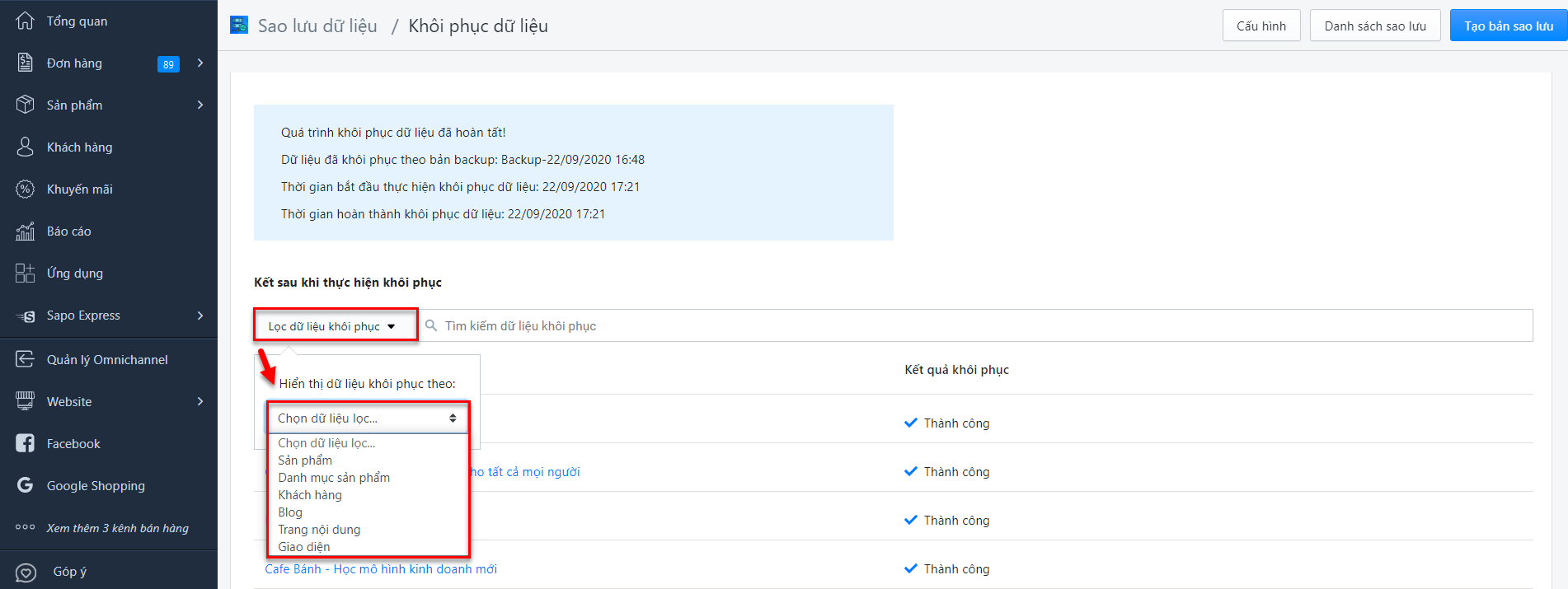Click the Sản phẩm box icon
This screenshot has height=589, width=1568.
26,105
